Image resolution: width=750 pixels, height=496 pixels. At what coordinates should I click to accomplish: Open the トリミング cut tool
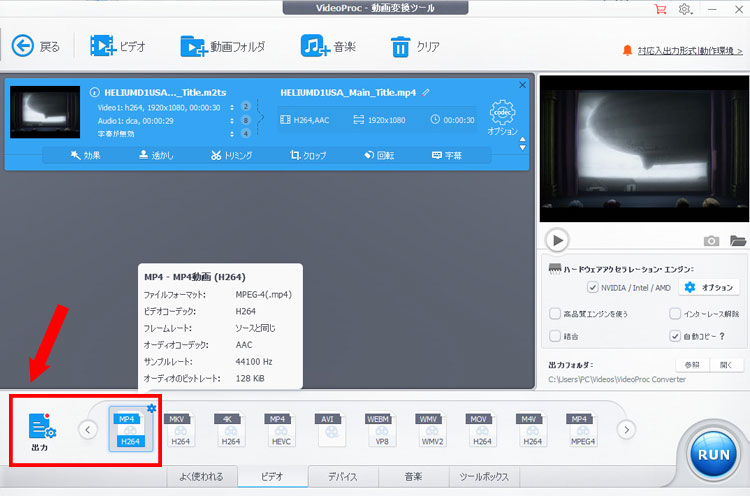pyautogui.click(x=232, y=155)
